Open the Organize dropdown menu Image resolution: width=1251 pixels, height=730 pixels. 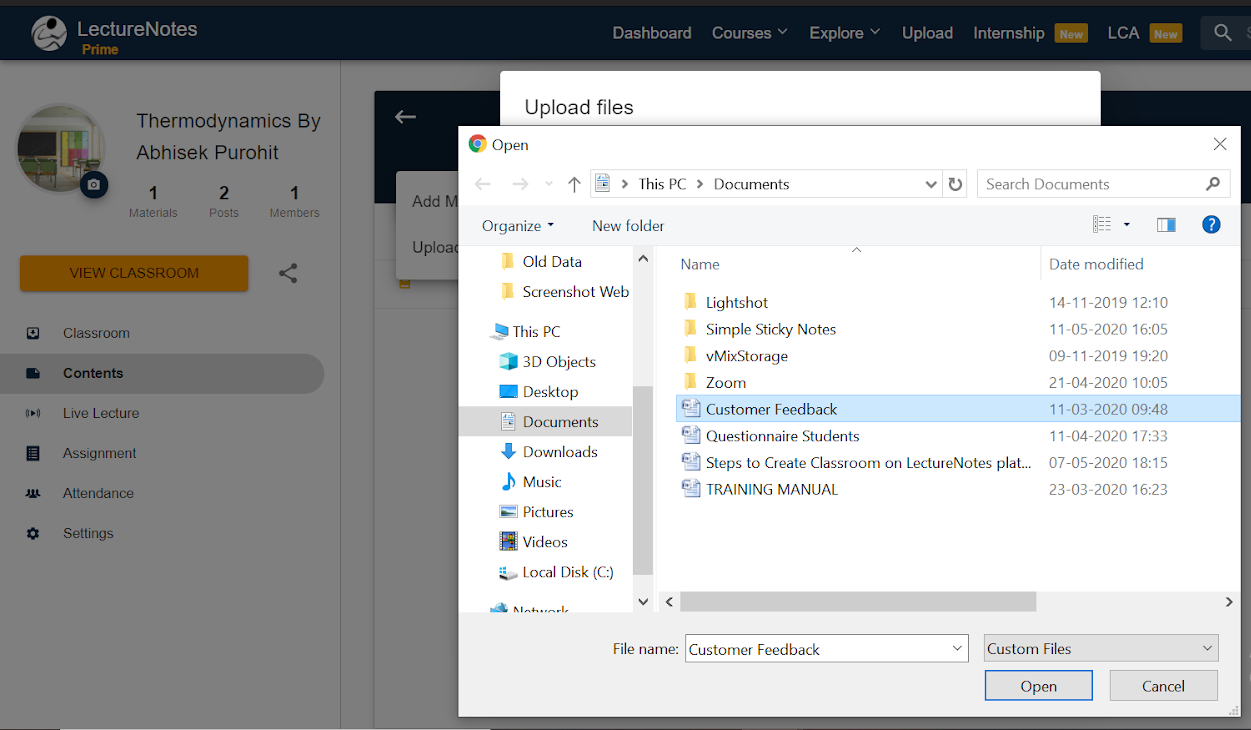coord(517,226)
